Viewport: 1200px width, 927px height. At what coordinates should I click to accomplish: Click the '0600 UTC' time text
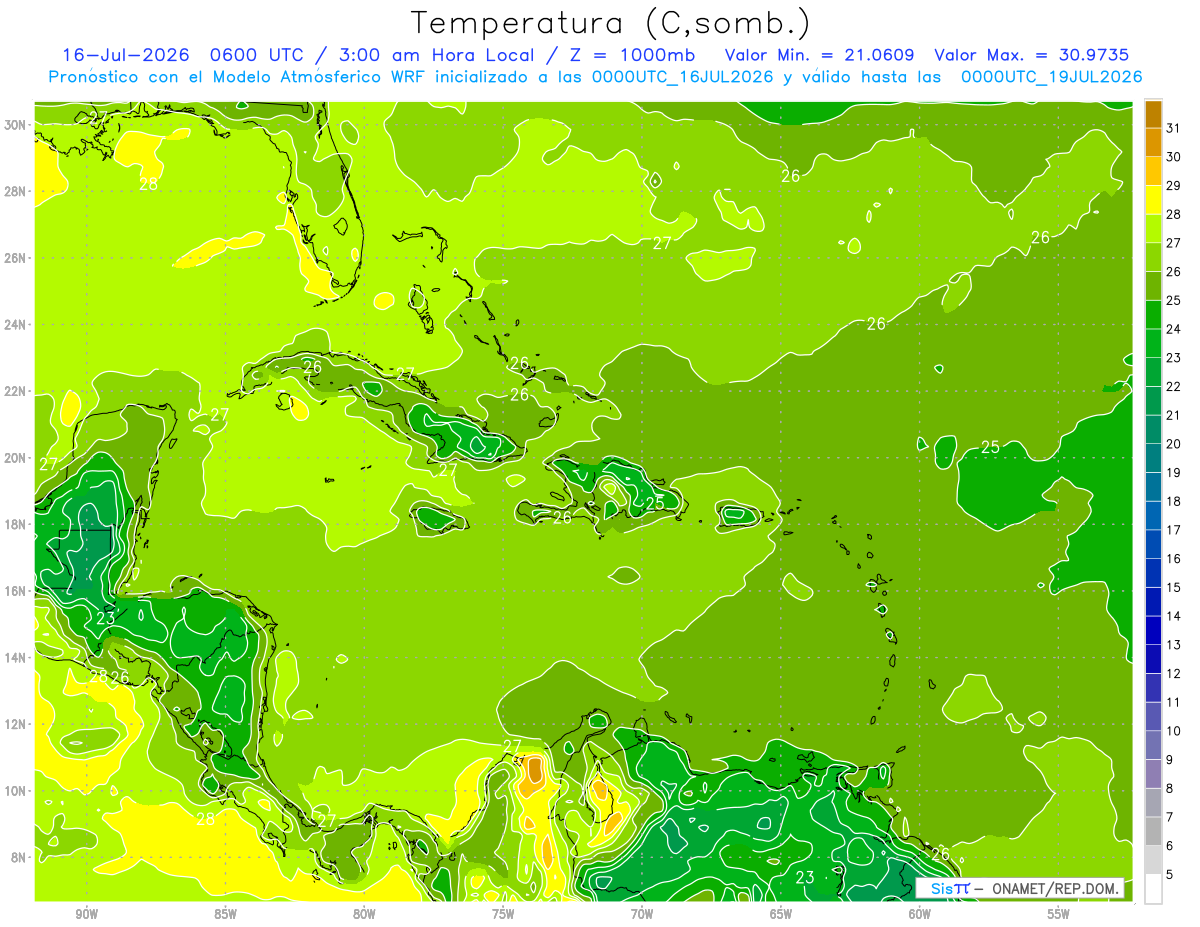[x=256, y=55]
